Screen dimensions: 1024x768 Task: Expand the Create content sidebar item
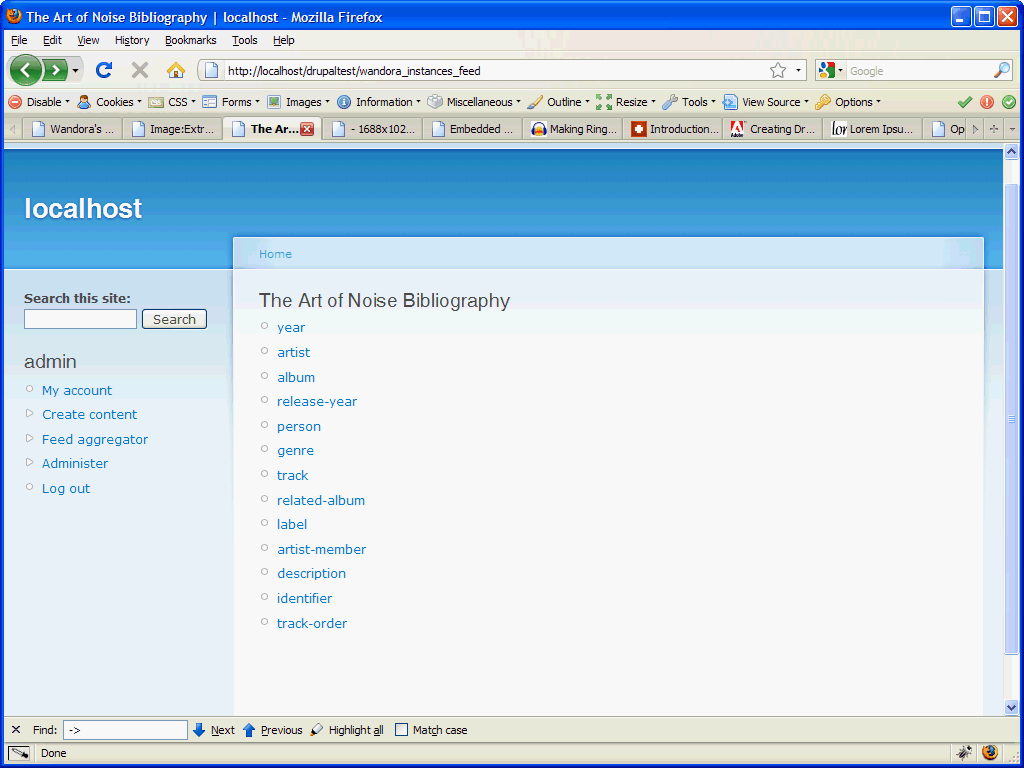click(x=89, y=413)
